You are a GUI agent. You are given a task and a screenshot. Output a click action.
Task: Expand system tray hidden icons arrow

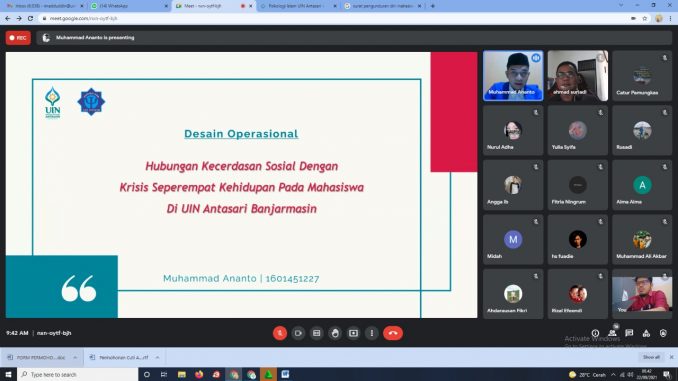(x=613, y=375)
